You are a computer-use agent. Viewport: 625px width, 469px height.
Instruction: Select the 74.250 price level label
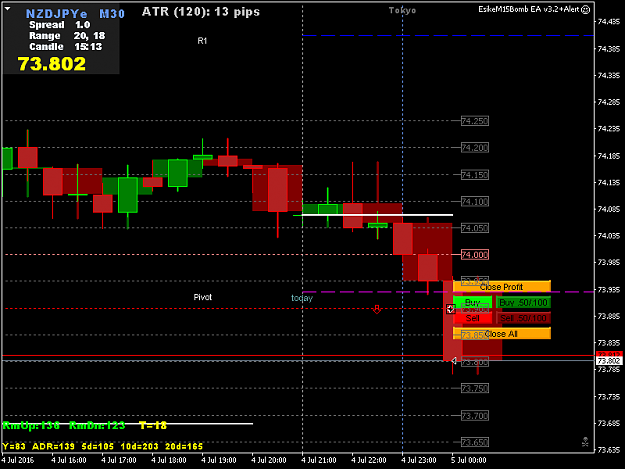click(x=474, y=121)
